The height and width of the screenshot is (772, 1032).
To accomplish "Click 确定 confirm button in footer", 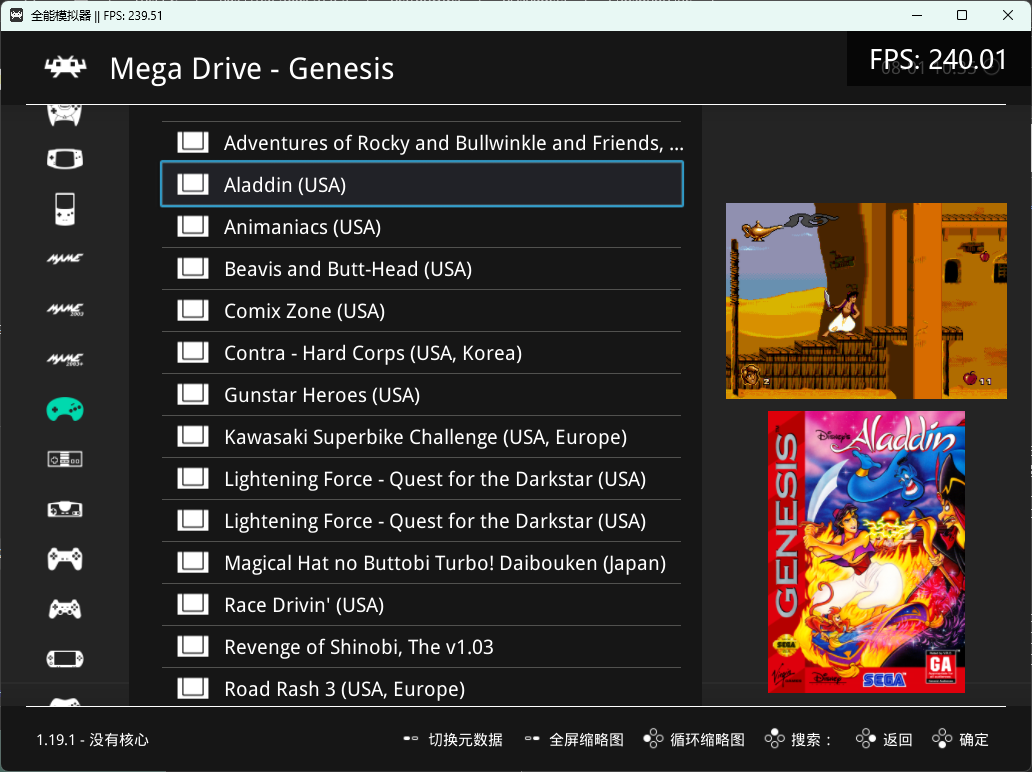I will tap(961, 740).
